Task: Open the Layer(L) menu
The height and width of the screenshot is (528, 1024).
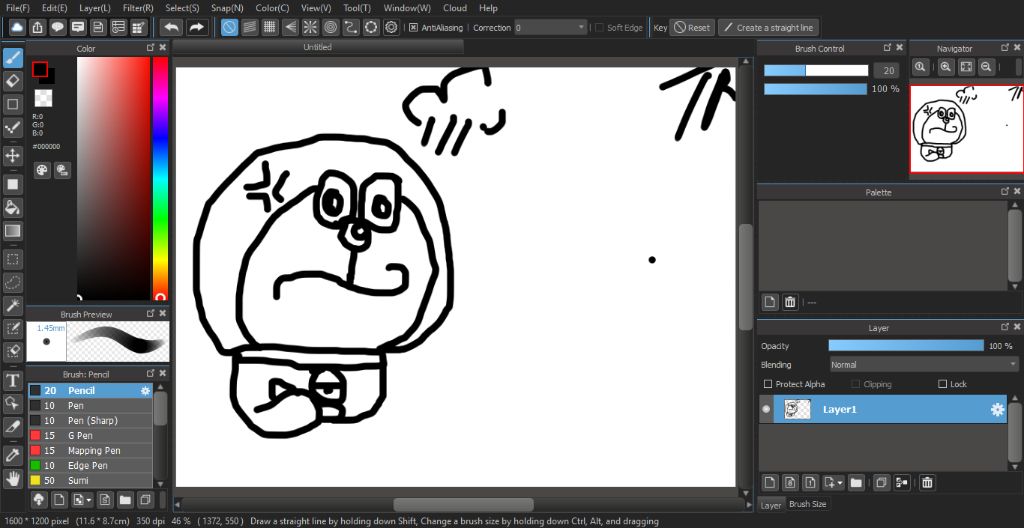Action: point(95,8)
